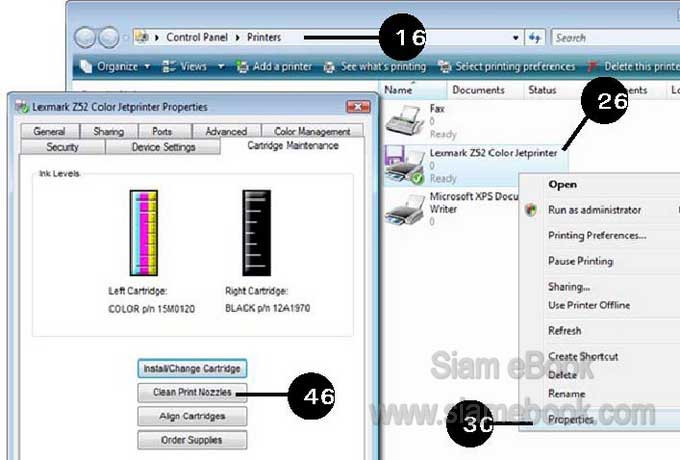Viewport: 680px width, 460px height.
Task: Choose Run as administrator
Action: (594, 210)
